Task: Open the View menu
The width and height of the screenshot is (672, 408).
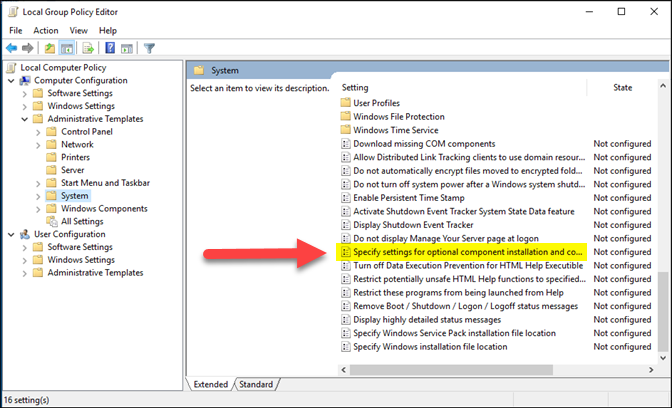Action: (79, 30)
